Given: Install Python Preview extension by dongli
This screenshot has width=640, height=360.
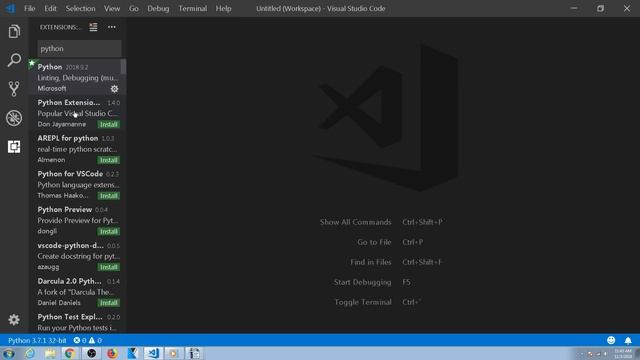Looking at the screenshot, I should pyautogui.click(x=109, y=231).
